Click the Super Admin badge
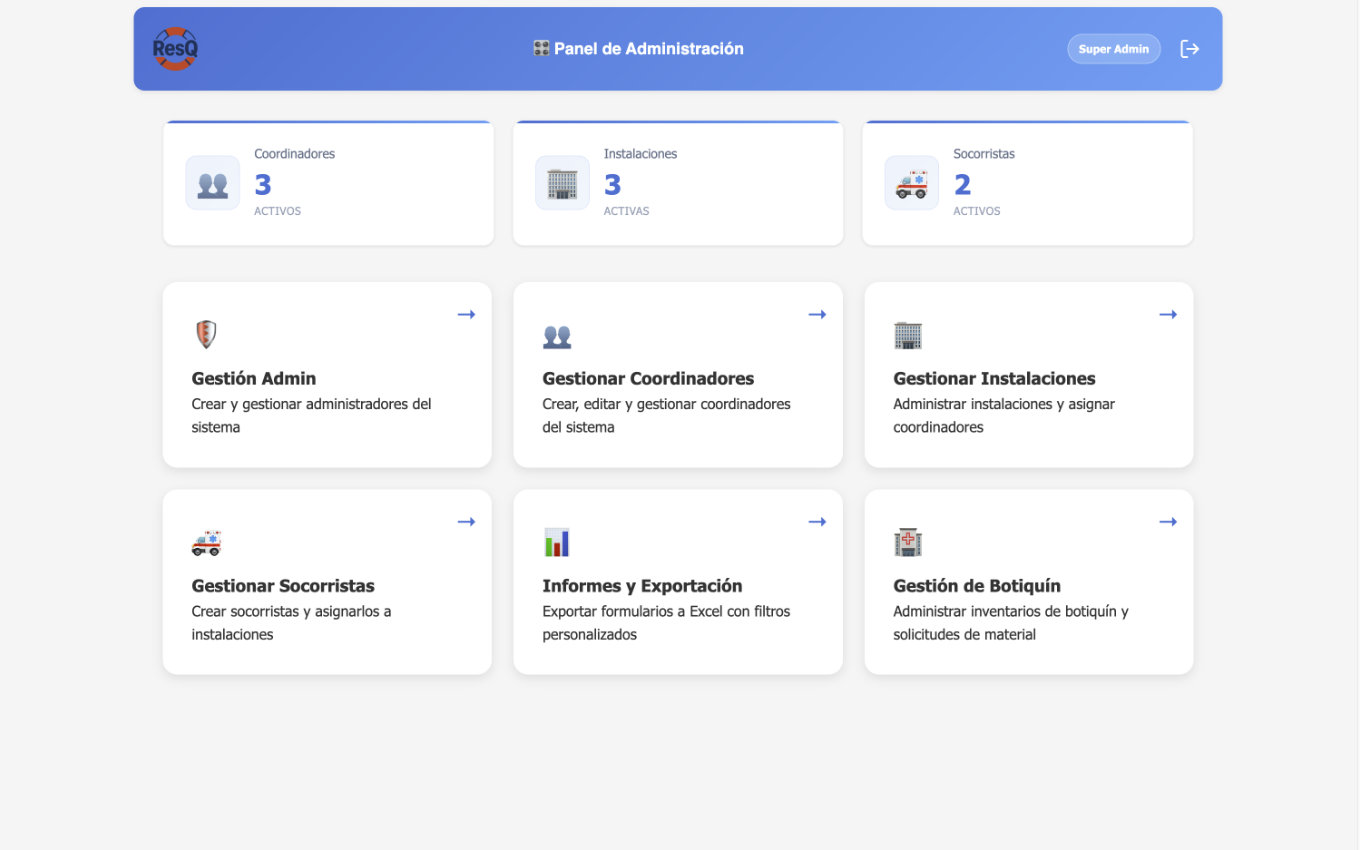 [1114, 48]
